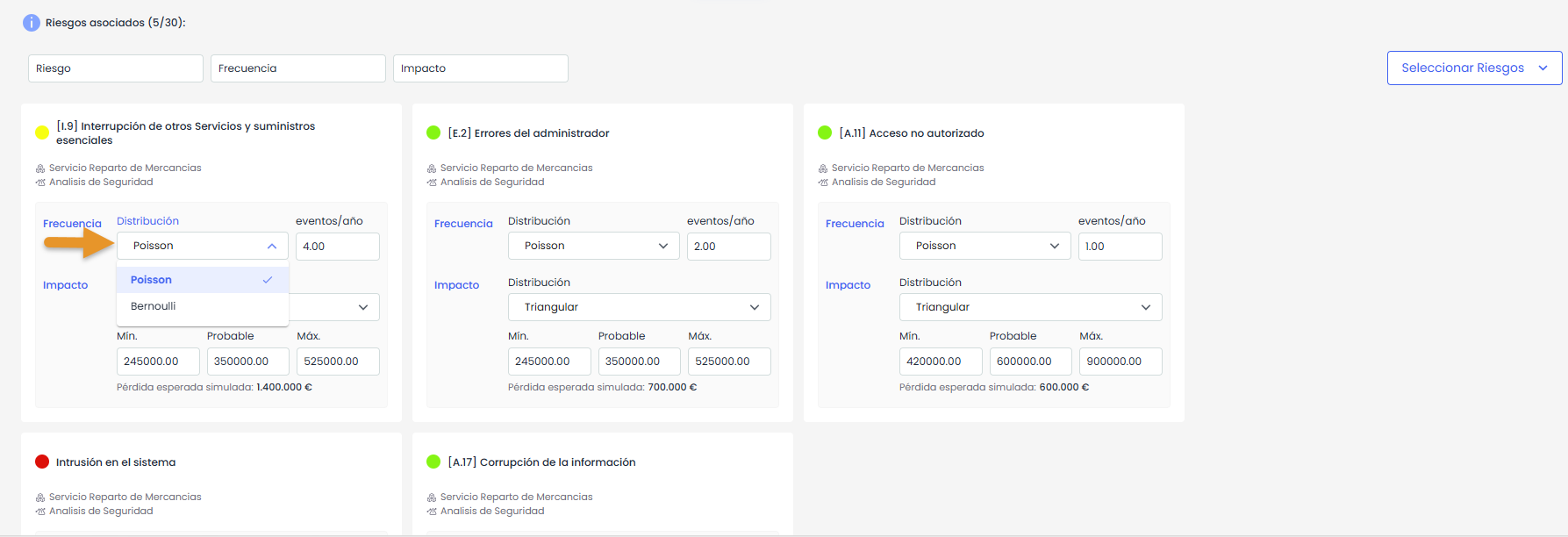This screenshot has width=1568, height=537.
Task: Click the Frecuencia label in the I.9 card
Action: click(x=72, y=224)
